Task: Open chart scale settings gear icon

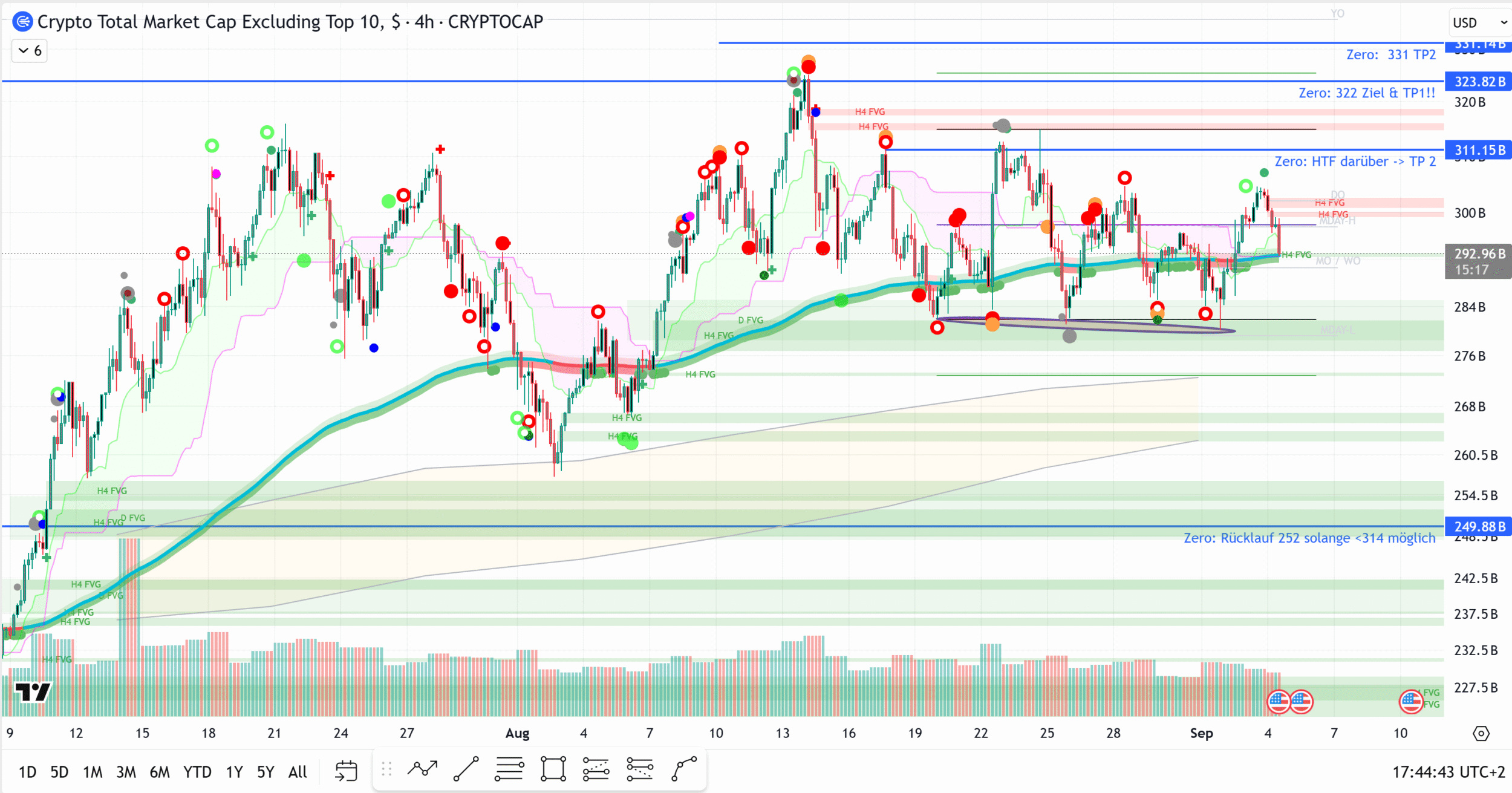Action: pos(1481,734)
